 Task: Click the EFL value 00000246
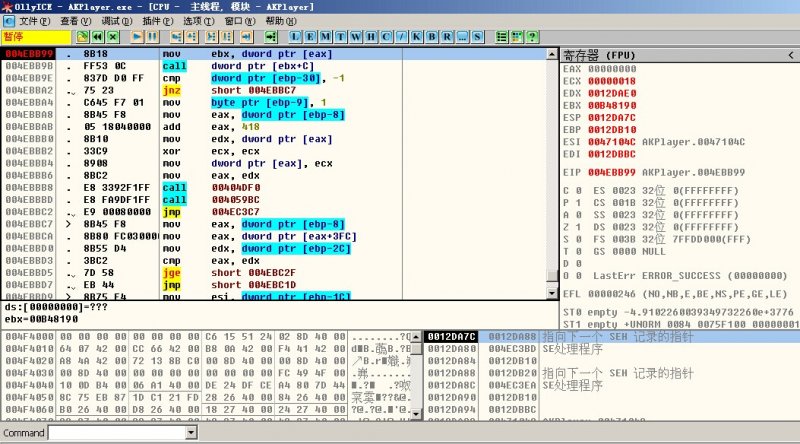tap(612, 294)
